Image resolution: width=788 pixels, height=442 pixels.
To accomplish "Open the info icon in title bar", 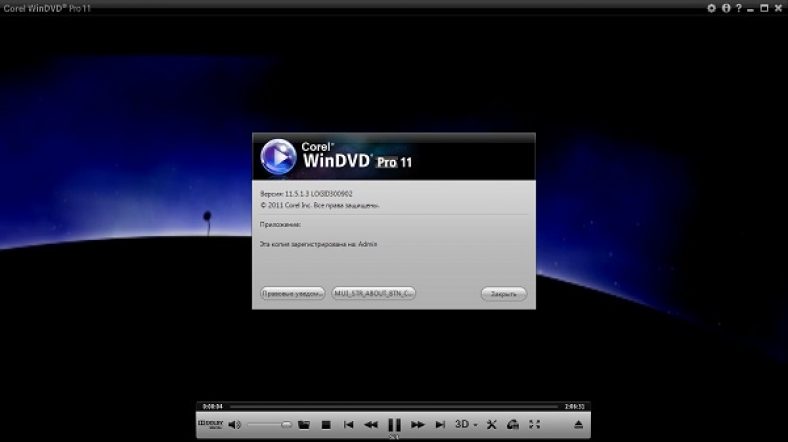I will [x=726, y=8].
